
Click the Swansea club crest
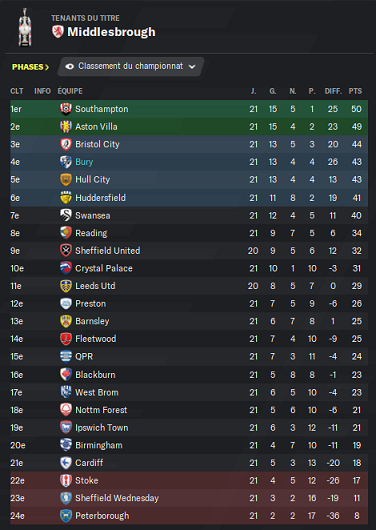tap(66, 215)
